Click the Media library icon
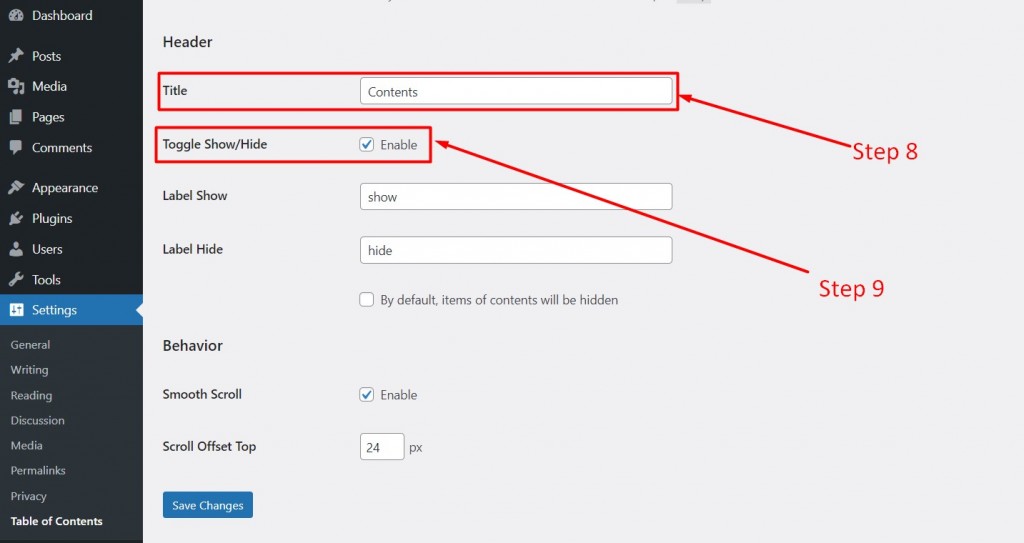This screenshot has width=1024, height=543. pyautogui.click(x=16, y=86)
